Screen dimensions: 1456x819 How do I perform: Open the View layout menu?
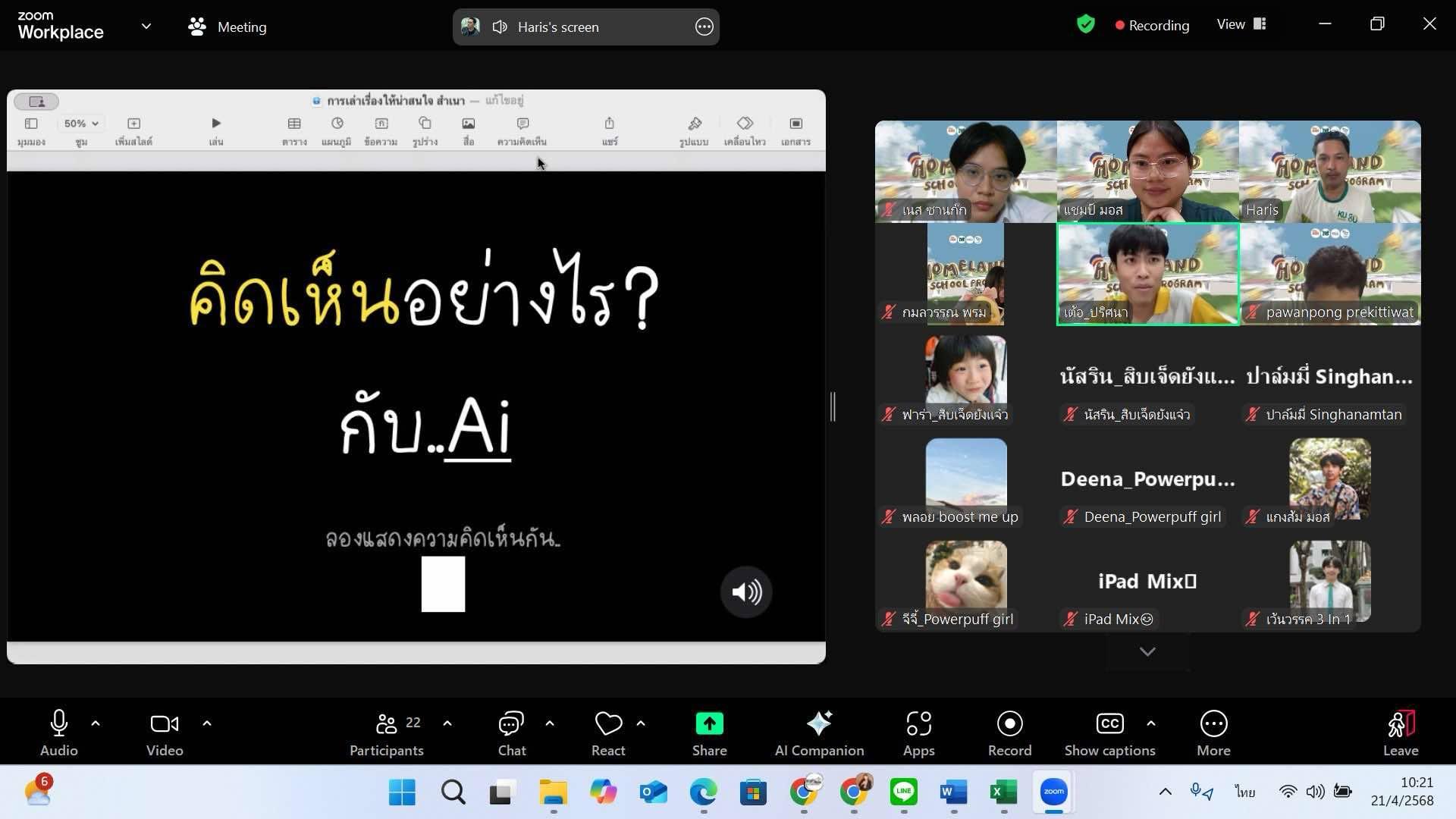[x=1241, y=24]
